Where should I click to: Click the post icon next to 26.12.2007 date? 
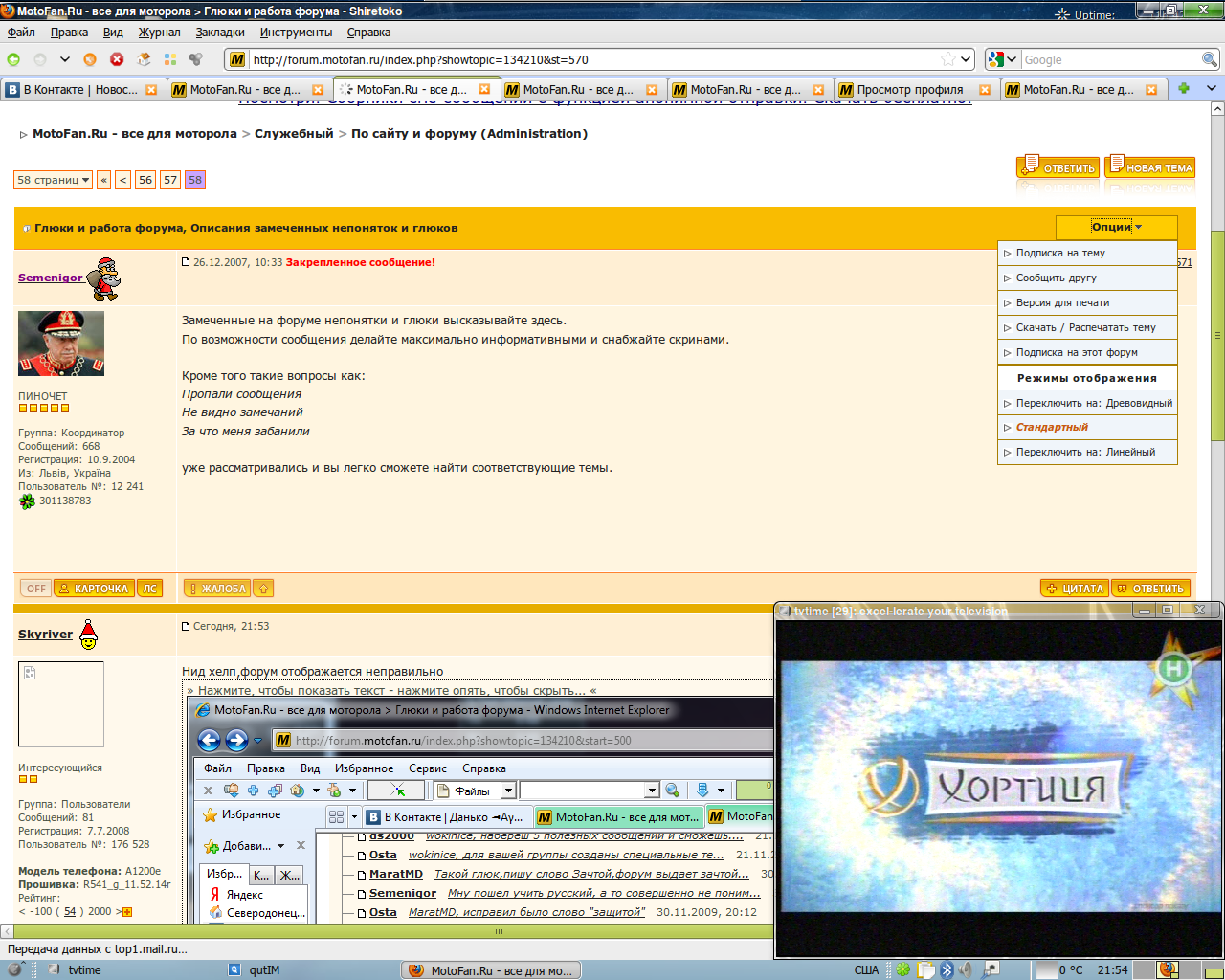[187, 261]
